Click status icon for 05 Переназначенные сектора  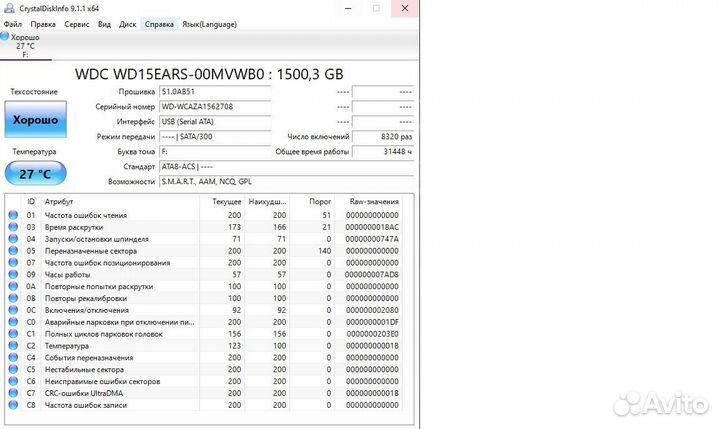click(x=13, y=251)
